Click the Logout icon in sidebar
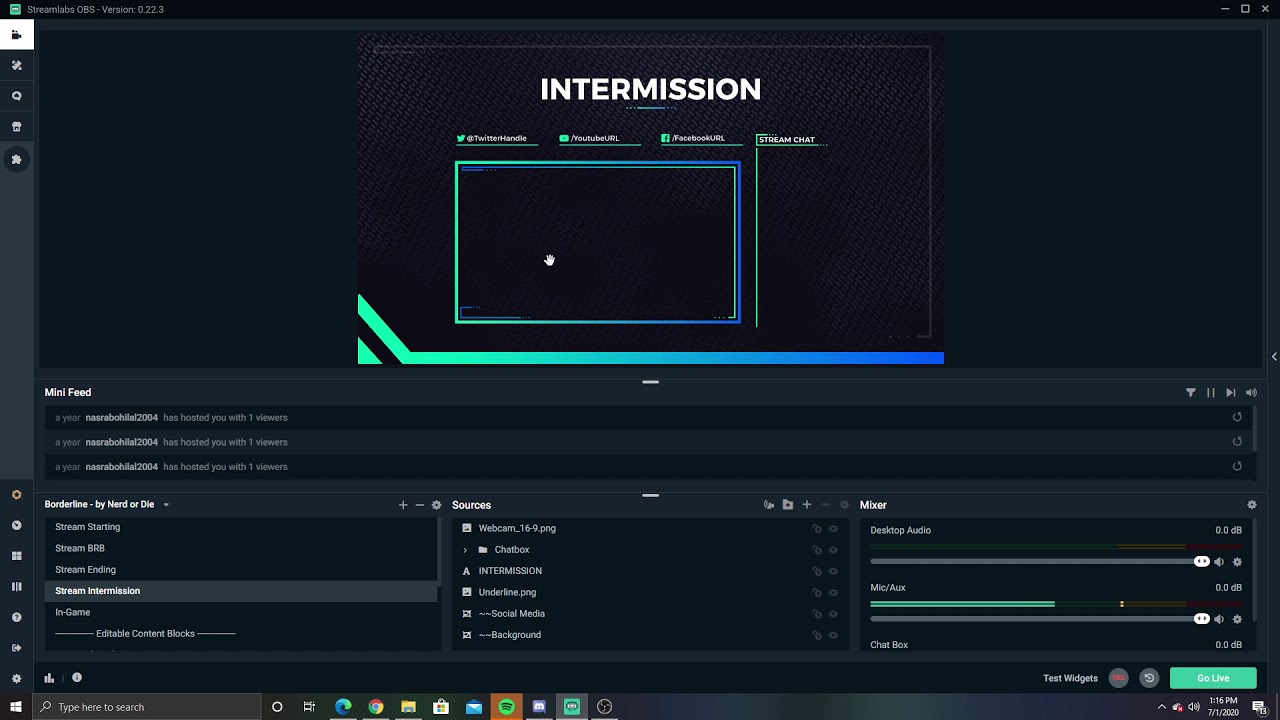This screenshot has height=720, width=1280. (x=16, y=648)
